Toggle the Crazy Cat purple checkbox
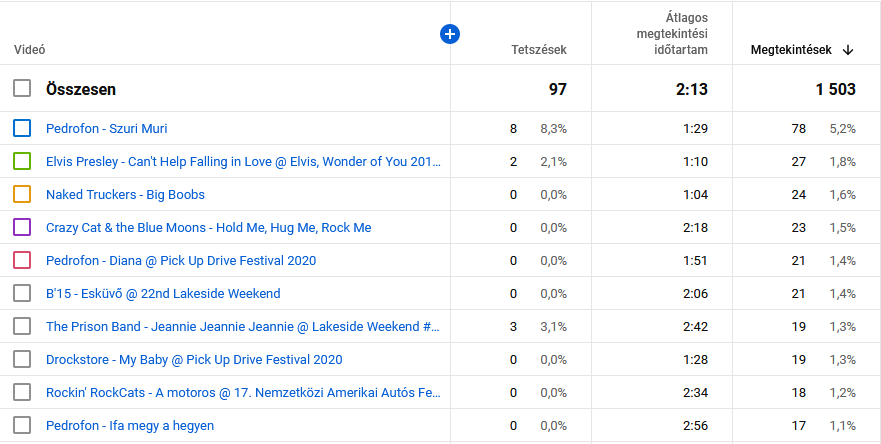This screenshot has width=881, height=444. coord(22,227)
